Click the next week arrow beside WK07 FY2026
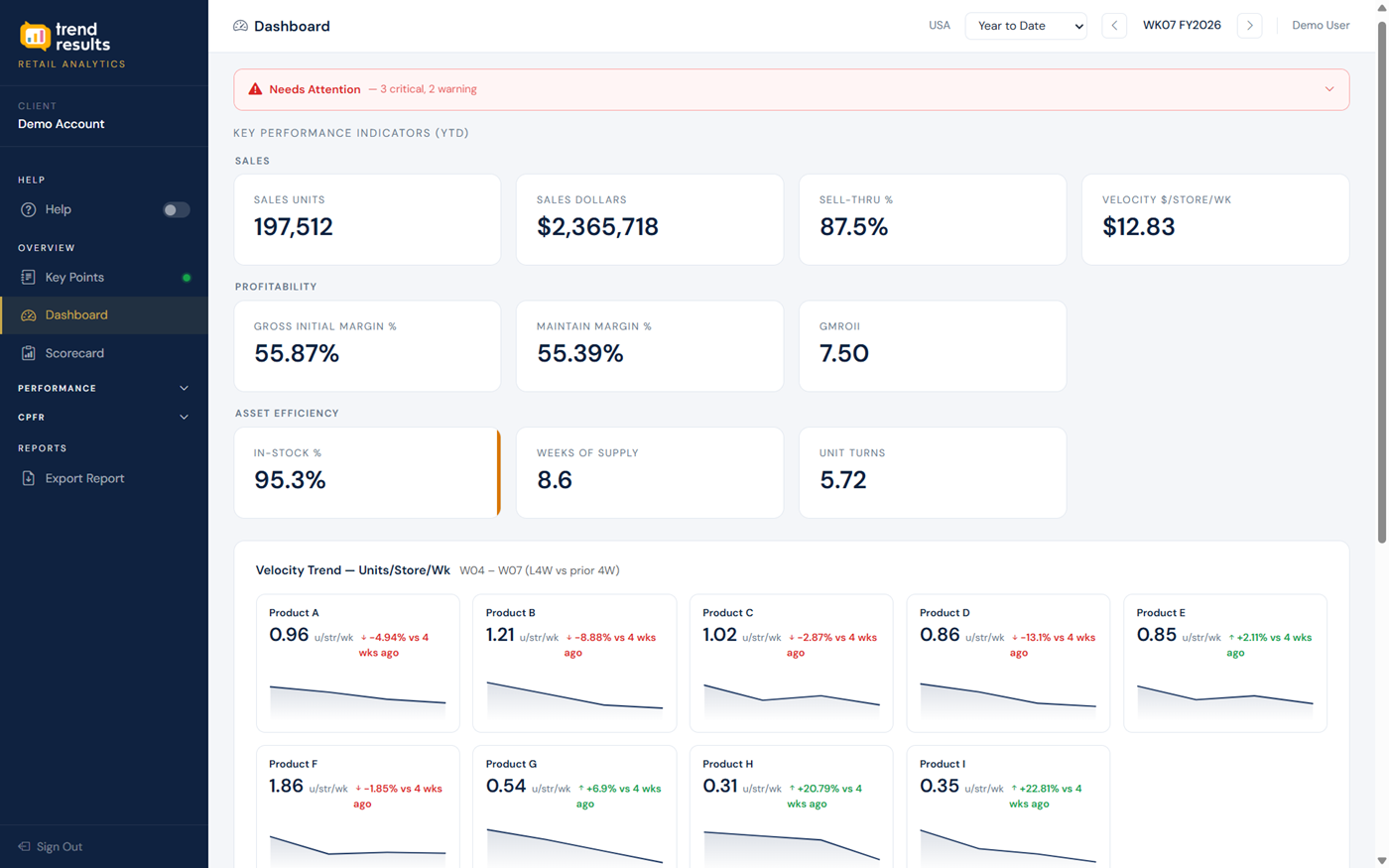 coord(1249,25)
